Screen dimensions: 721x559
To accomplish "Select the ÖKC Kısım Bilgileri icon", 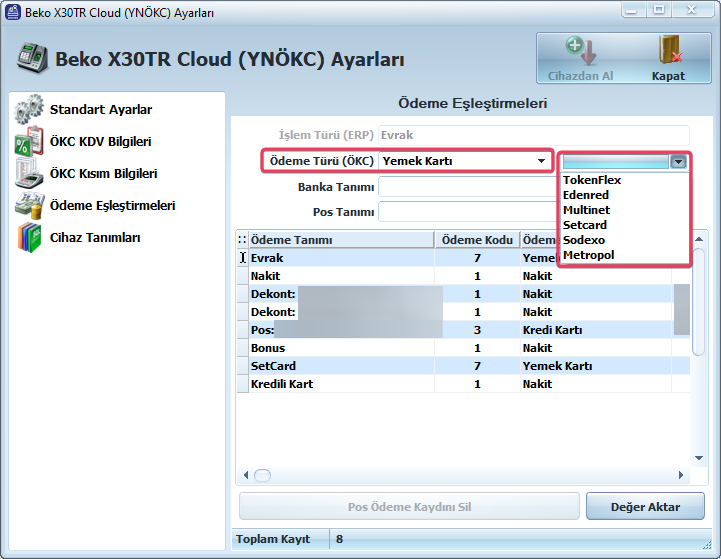I will click(29, 173).
